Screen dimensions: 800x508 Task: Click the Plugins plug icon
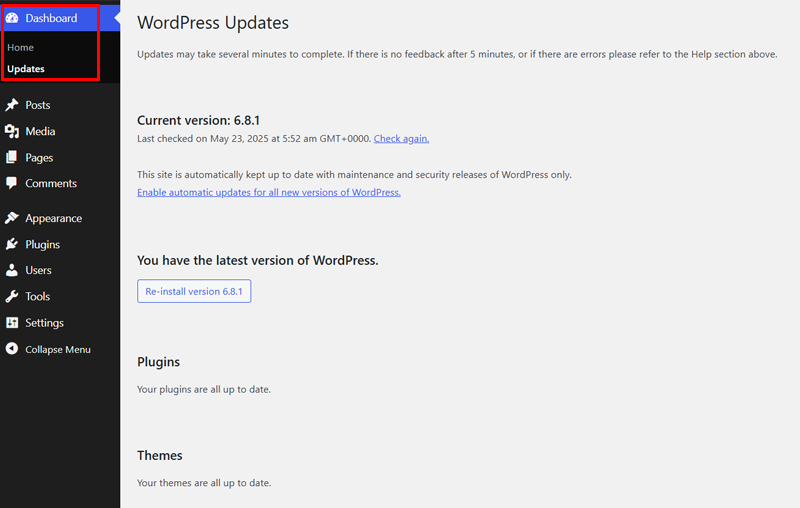click(x=12, y=244)
